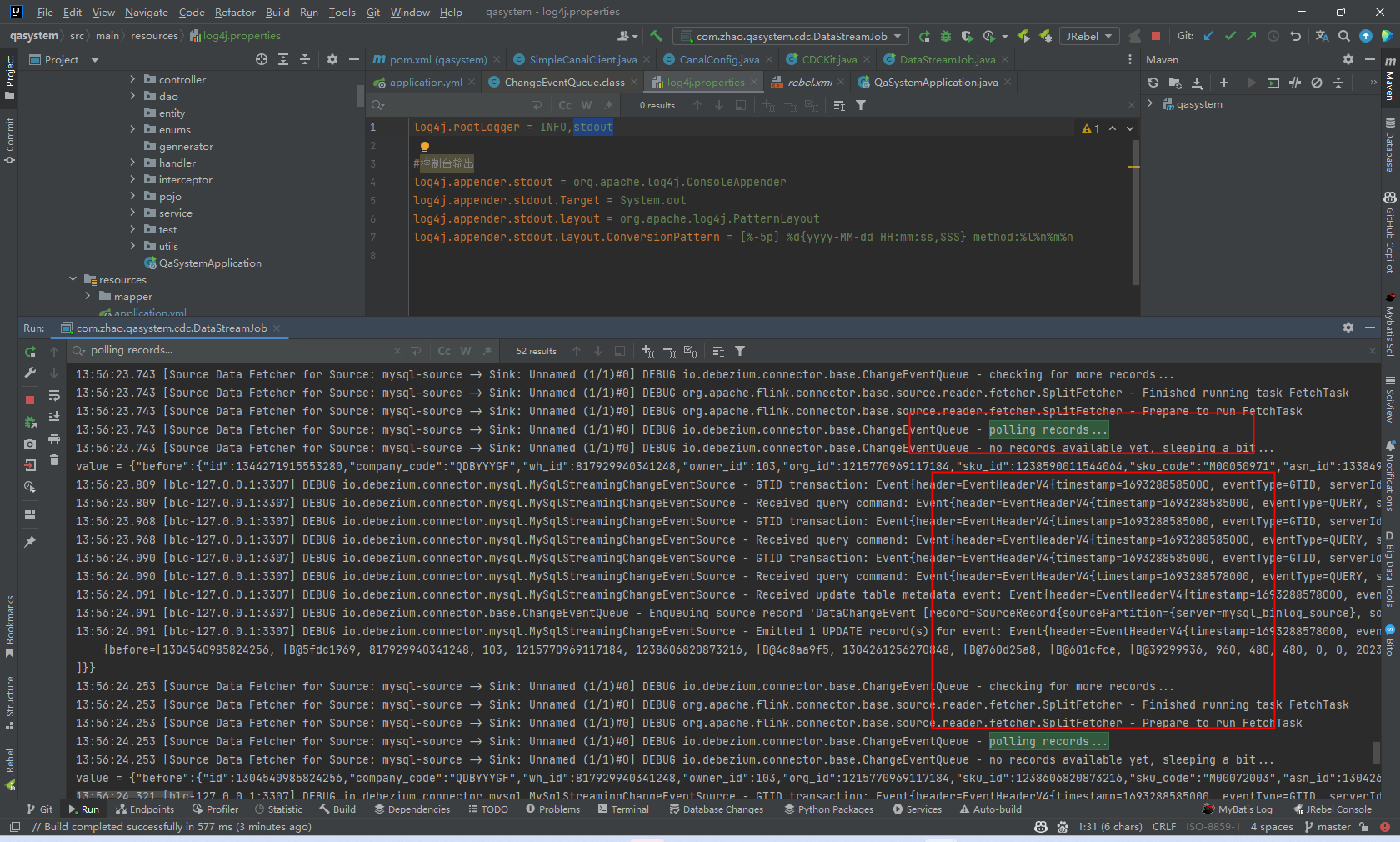Open the JRebel dropdown
This screenshot has height=842, width=1400.
(1088, 36)
